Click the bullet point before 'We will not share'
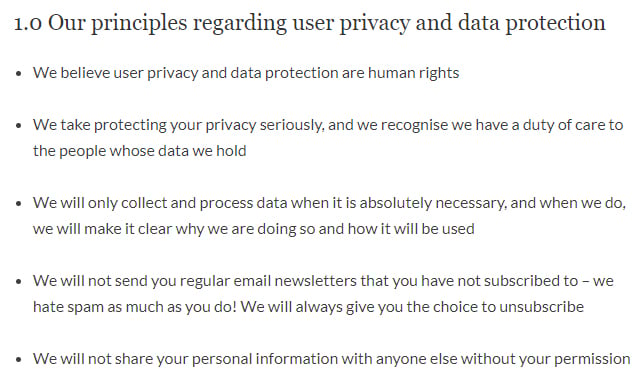The width and height of the screenshot is (644, 374). pos(18,360)
